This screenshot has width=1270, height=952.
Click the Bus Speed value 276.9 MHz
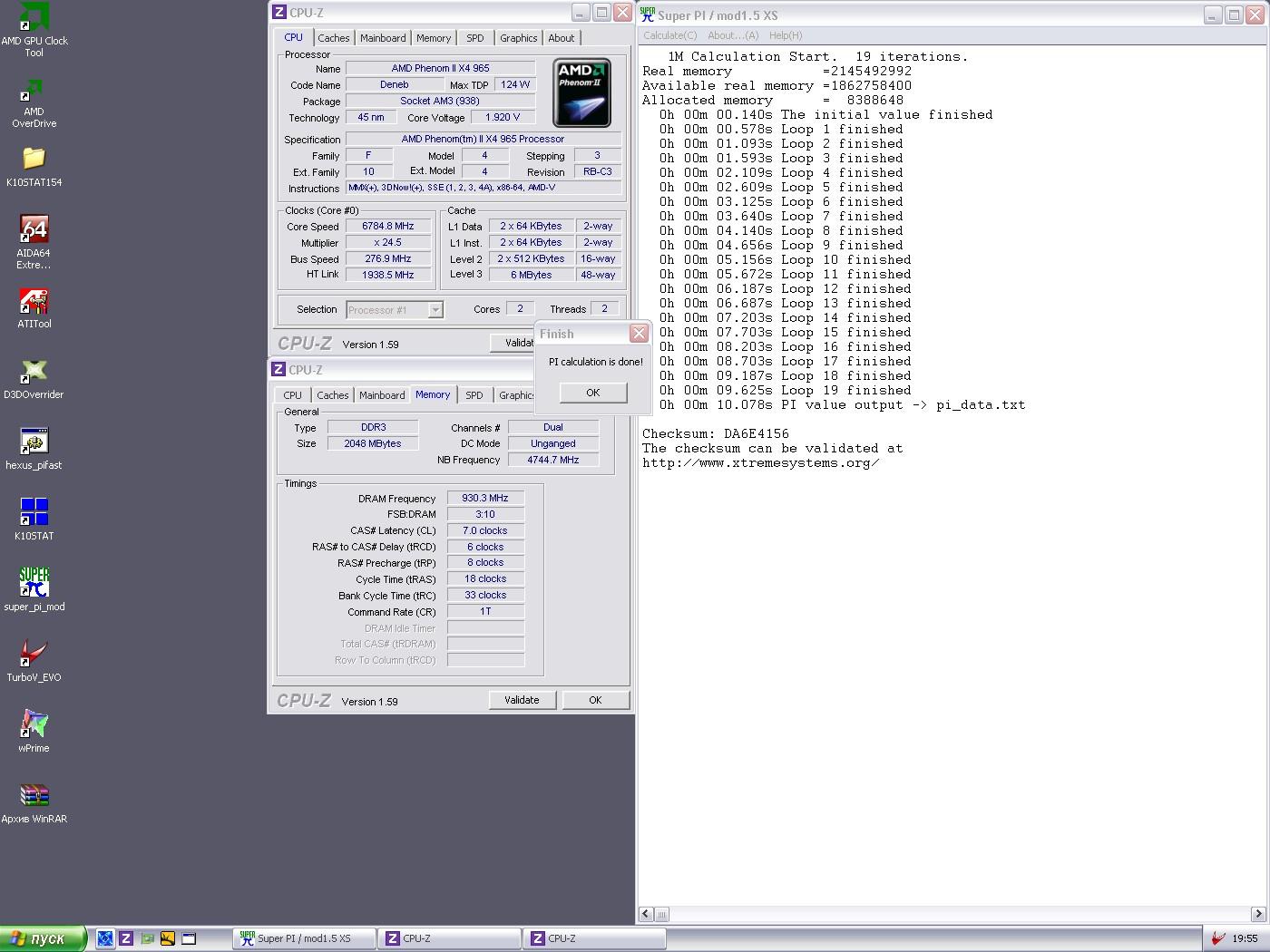[387, 259]
